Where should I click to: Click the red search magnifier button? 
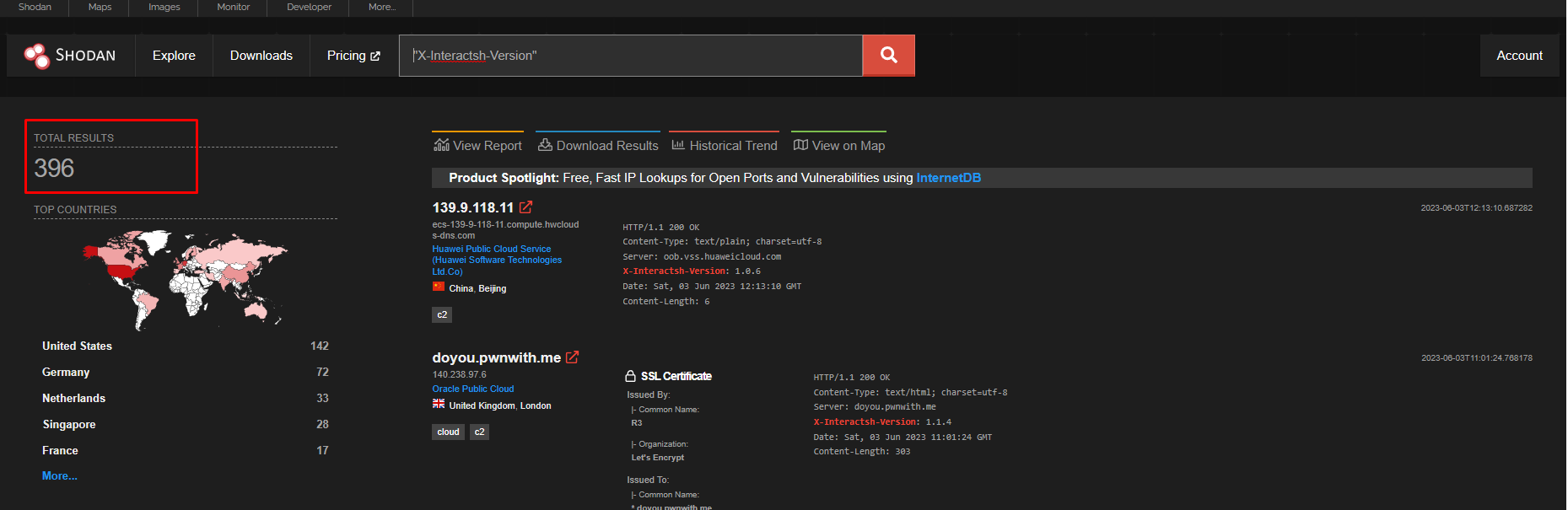[x=888, y=56]
